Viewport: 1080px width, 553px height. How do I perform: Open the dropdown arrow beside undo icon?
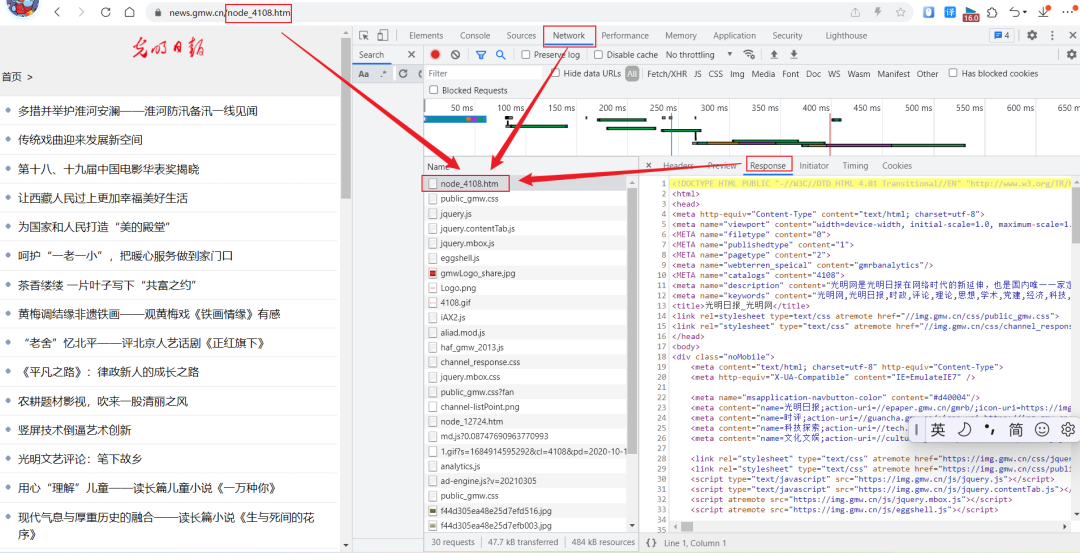click(1025, 12)
